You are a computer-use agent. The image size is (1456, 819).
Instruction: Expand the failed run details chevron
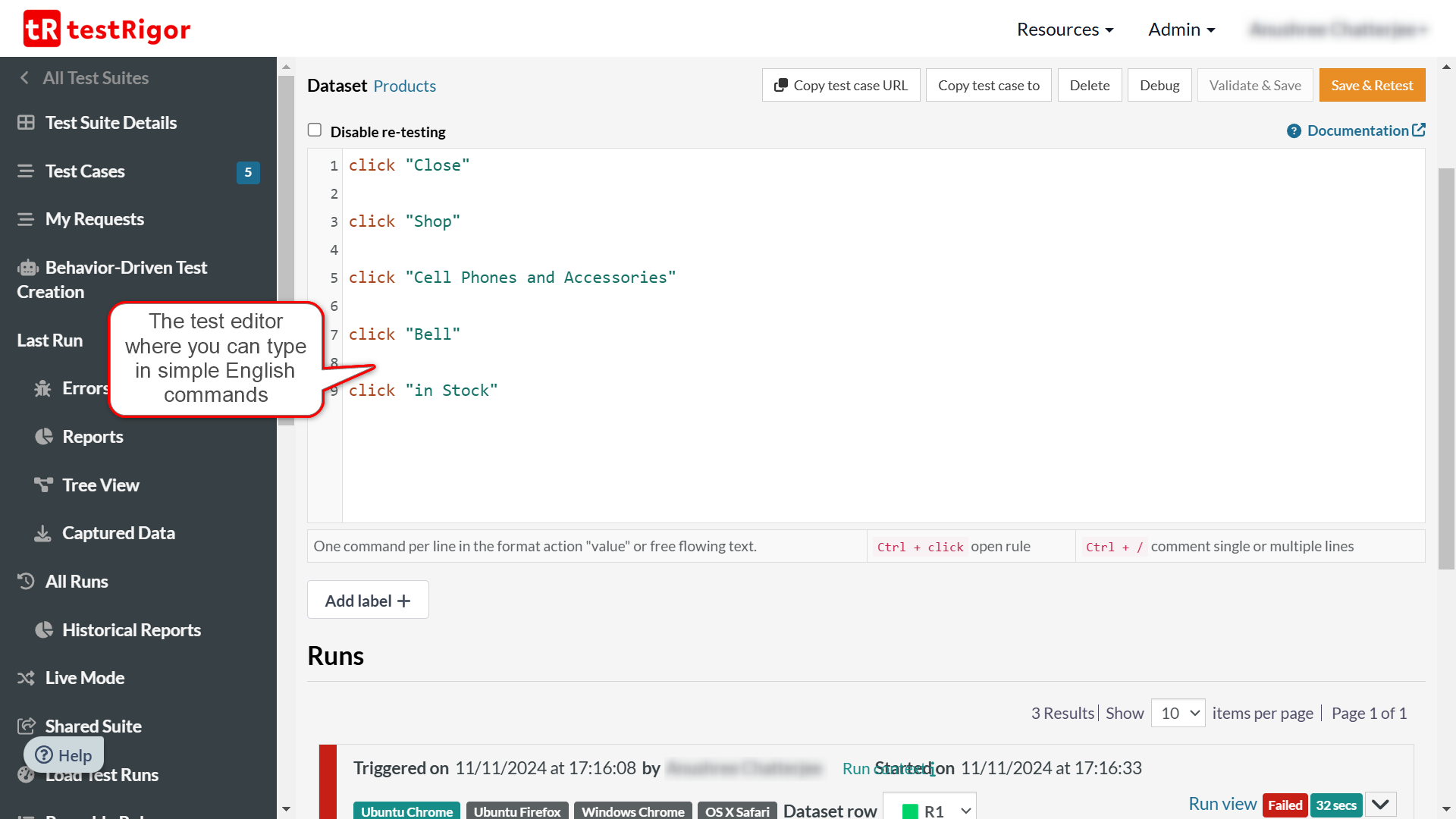1380,805
